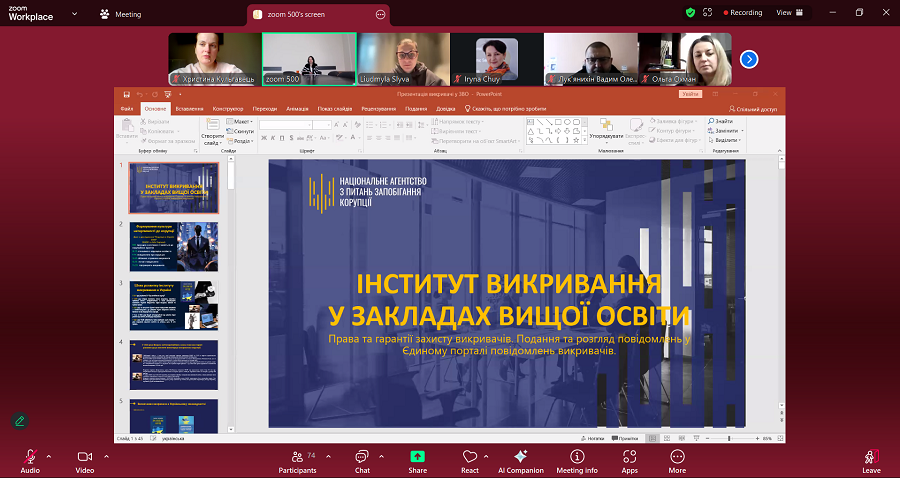The image size is (900, 478).
Task: Click zoom in plus button
Action: tap(756, 438)
